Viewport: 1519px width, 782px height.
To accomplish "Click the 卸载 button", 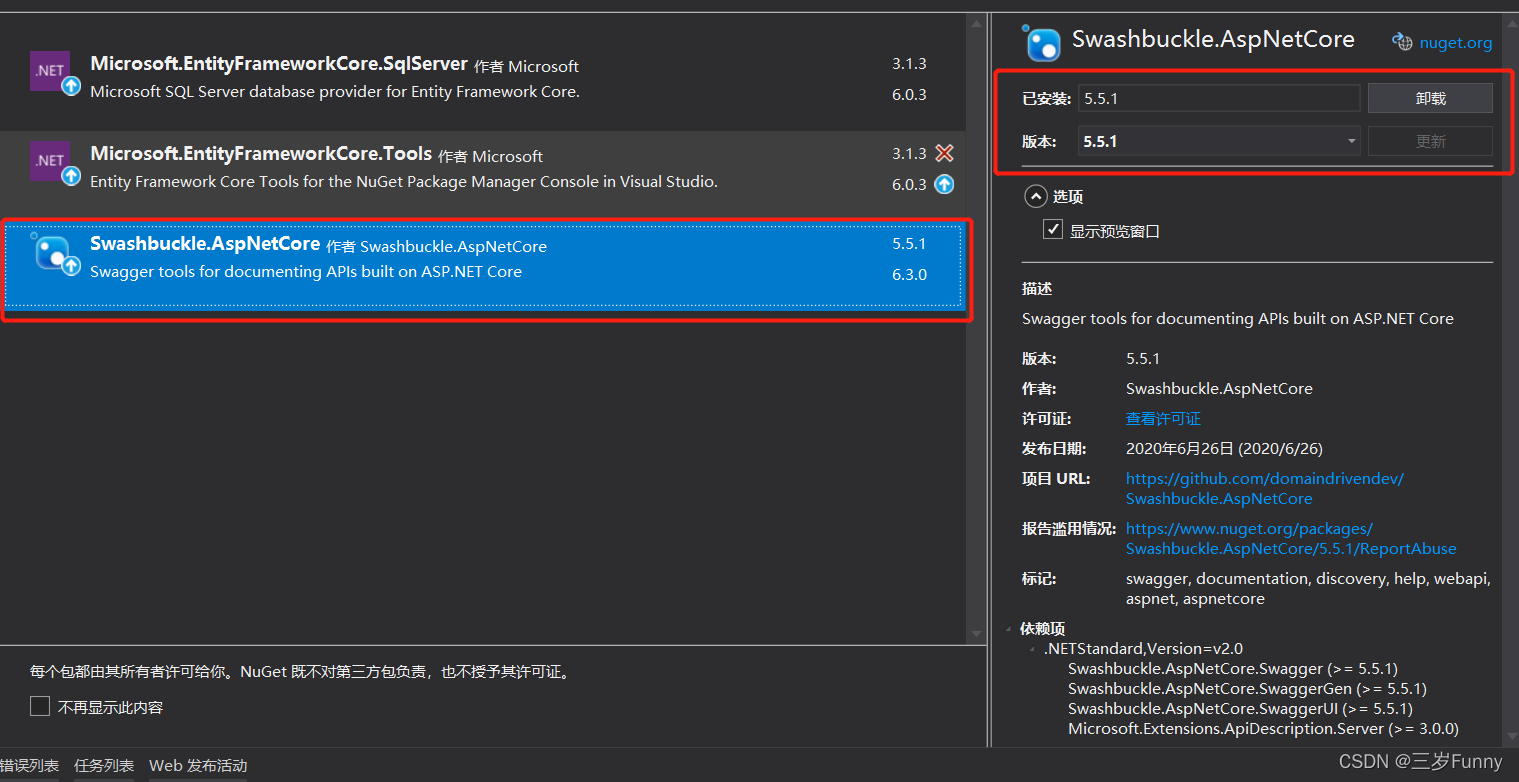I will [x=1430, y=98].
